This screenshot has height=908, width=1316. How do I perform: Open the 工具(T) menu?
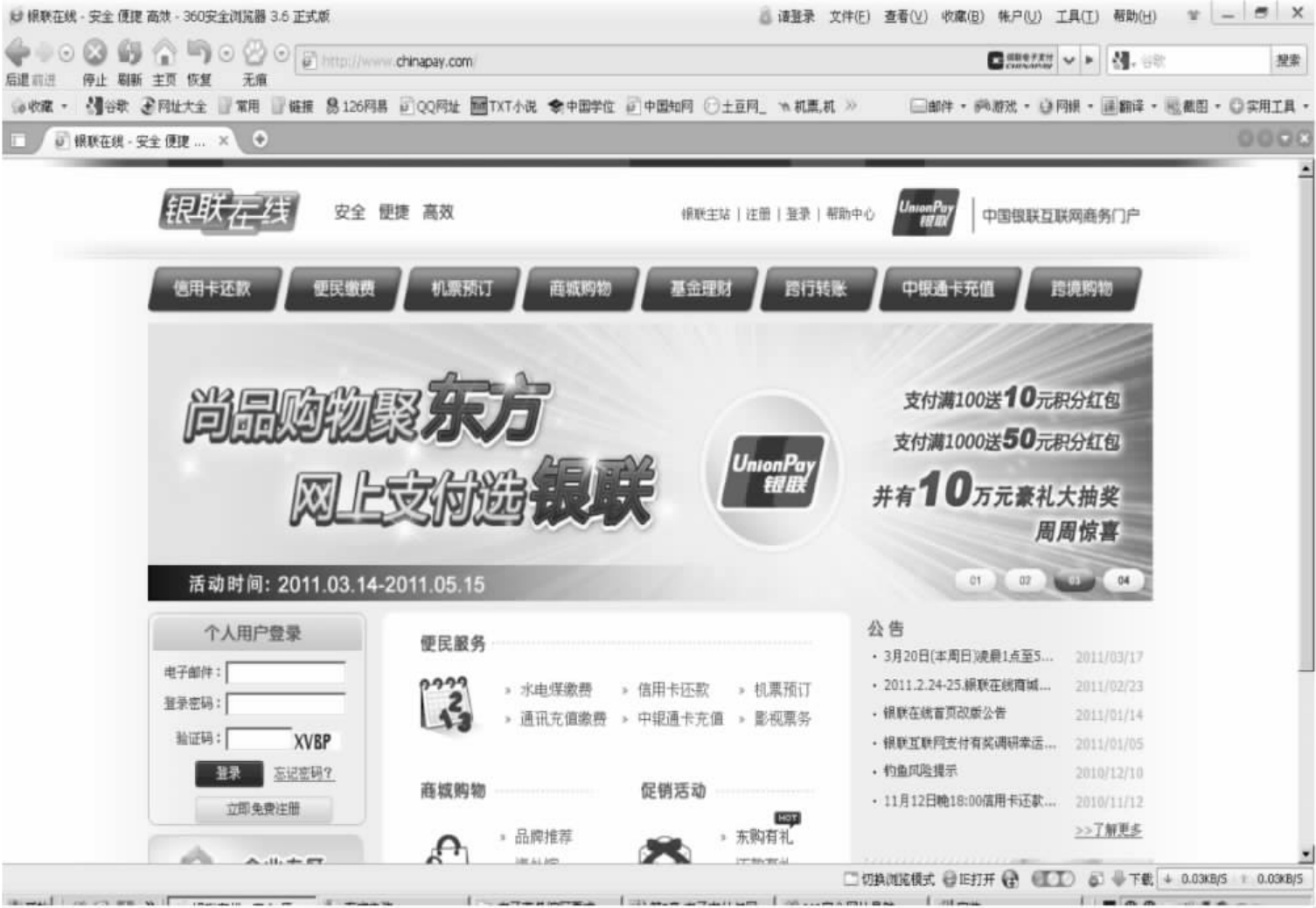click(x=1077, y=16)
